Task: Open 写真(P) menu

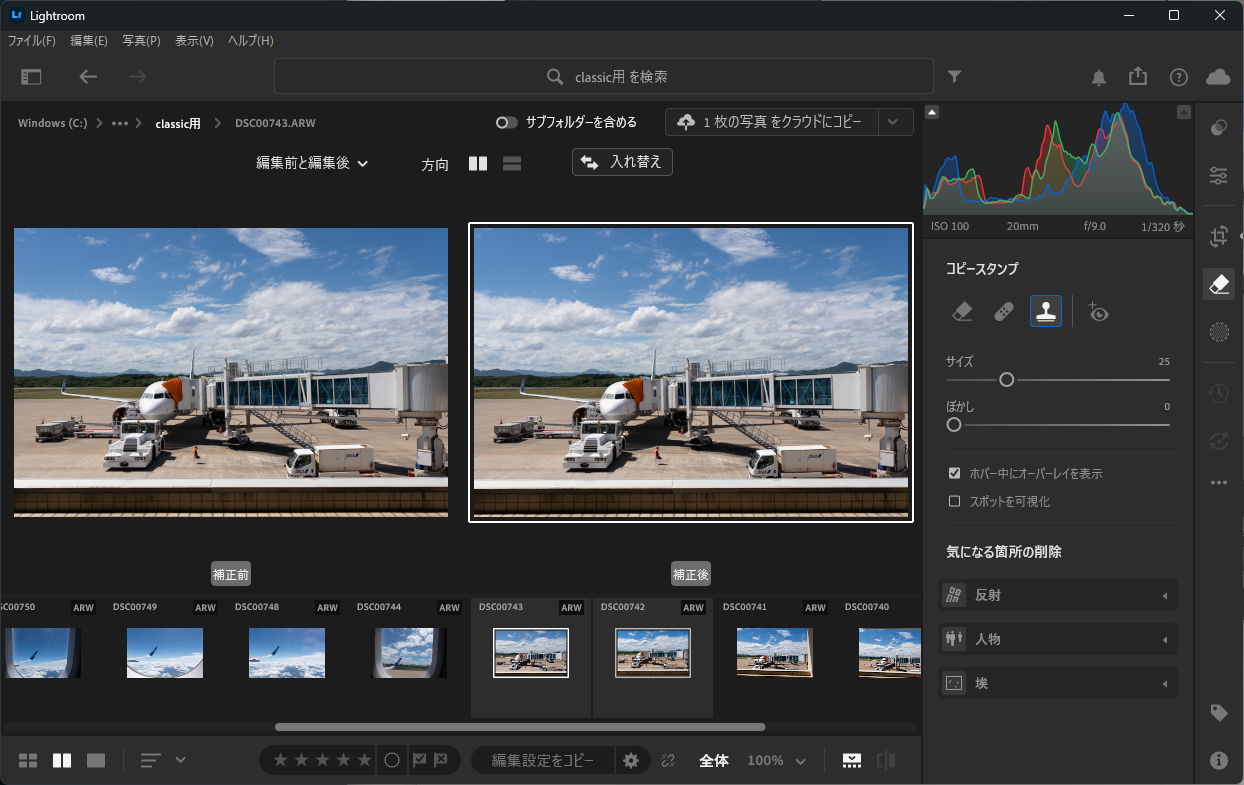Action: click(141, 41)
